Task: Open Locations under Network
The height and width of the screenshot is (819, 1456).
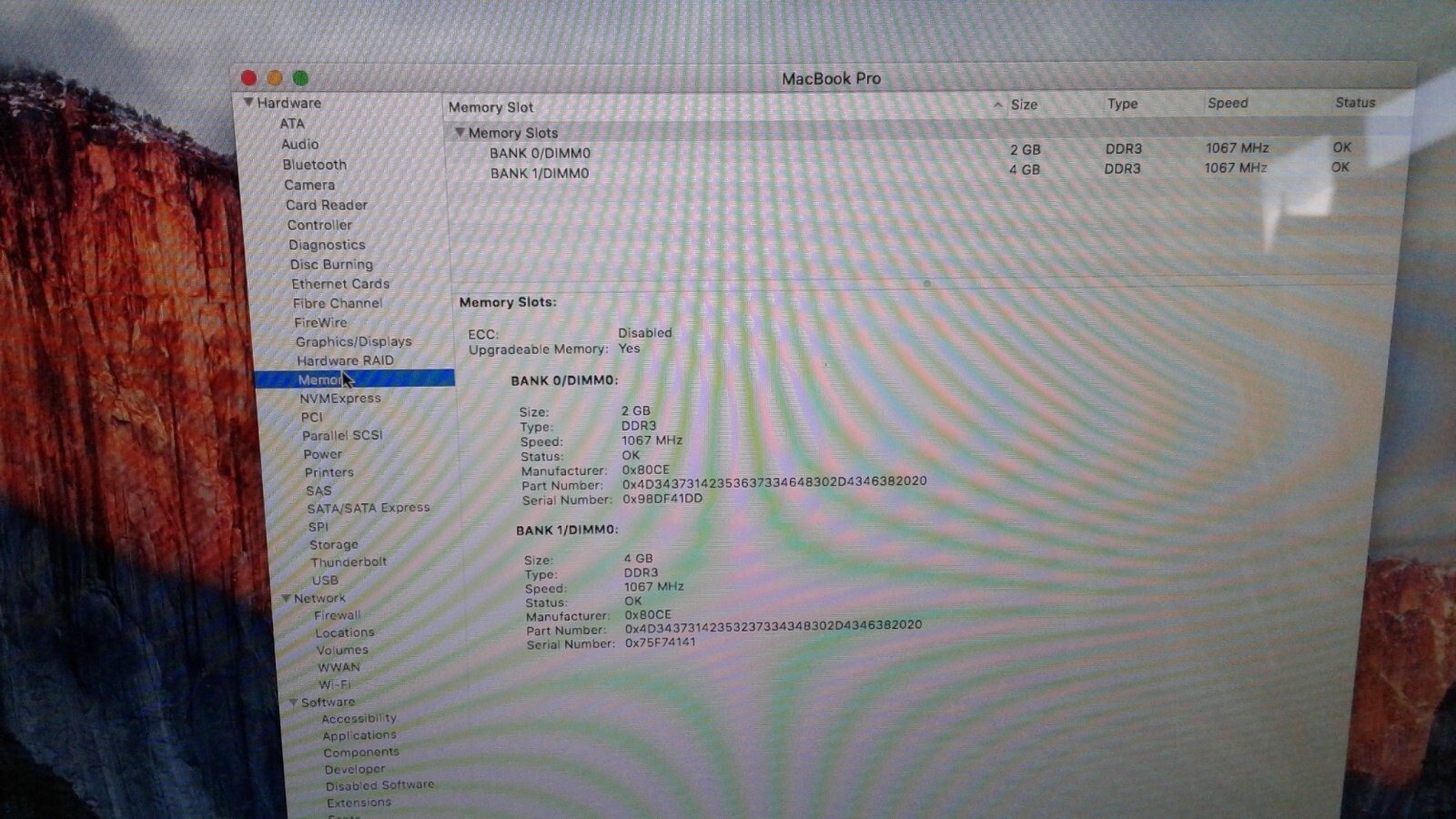Action: (344, 632)
